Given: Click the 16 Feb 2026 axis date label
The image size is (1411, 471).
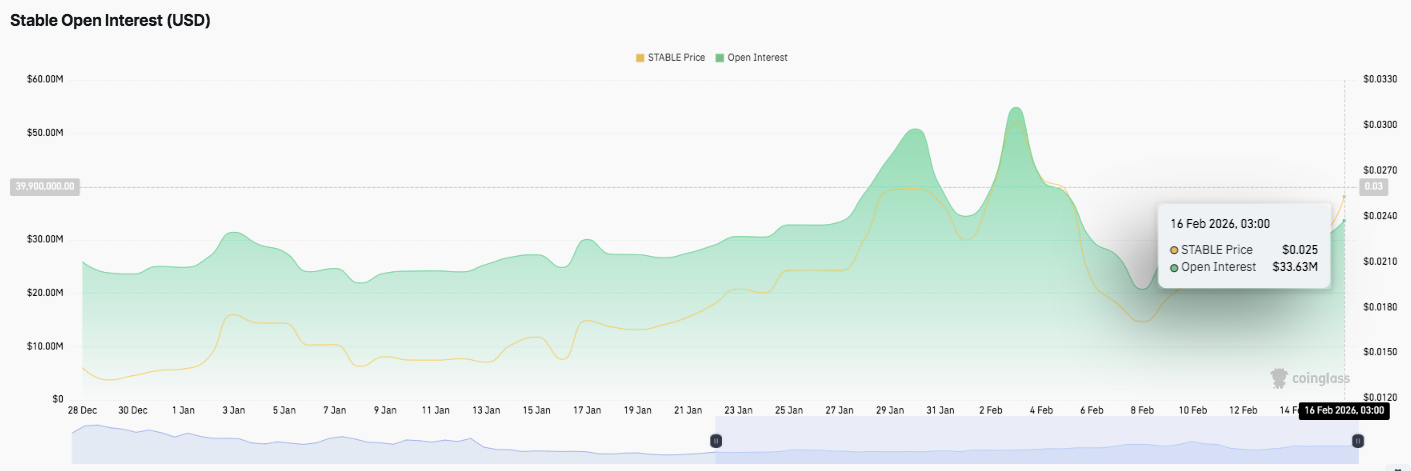Looking at the screenshot, I should [1343, 411].
